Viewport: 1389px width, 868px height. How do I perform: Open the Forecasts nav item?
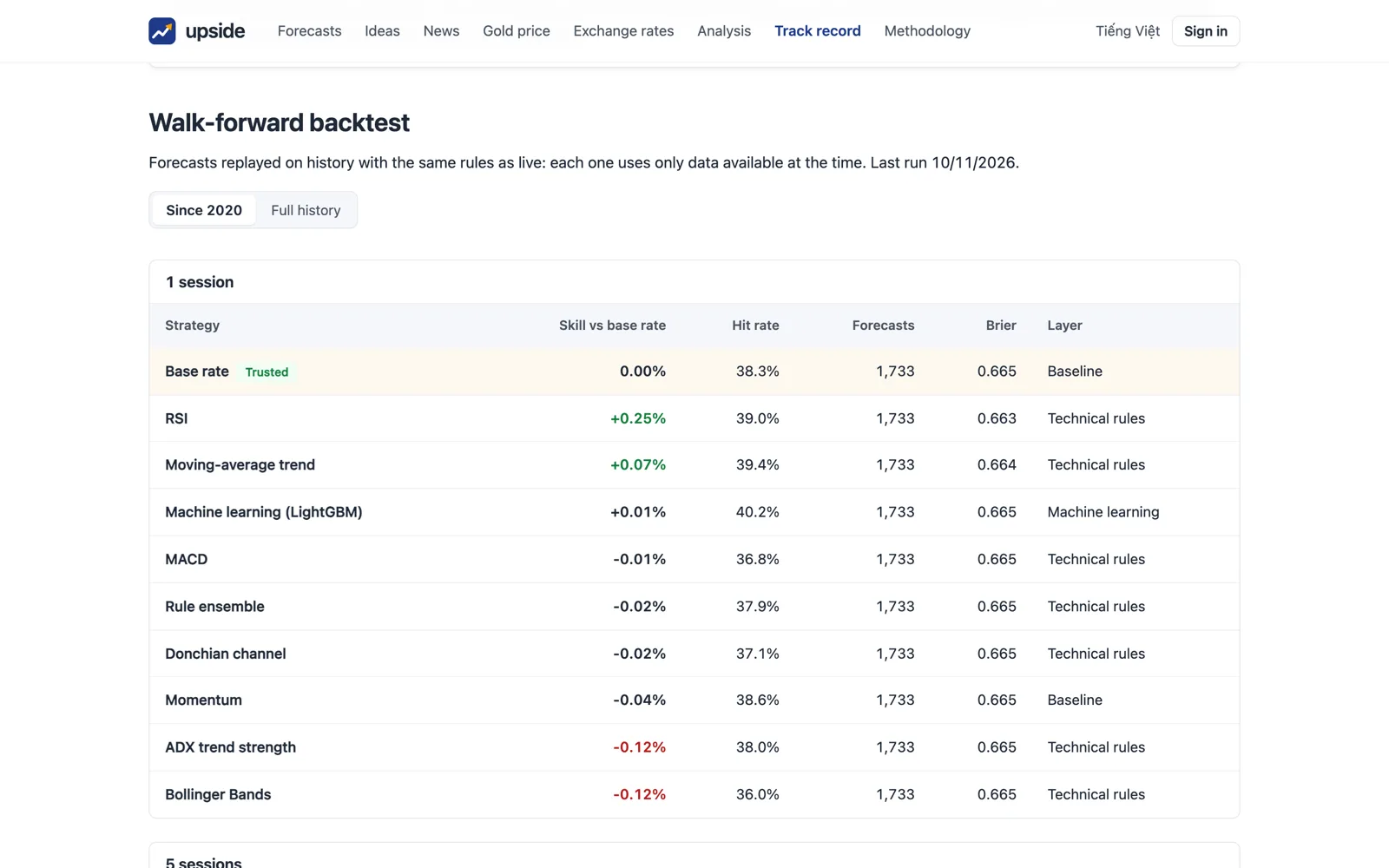(309, 31)
